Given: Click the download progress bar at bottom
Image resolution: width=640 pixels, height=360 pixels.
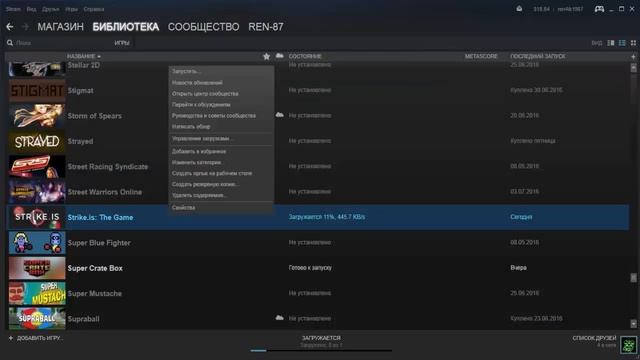Looking at the screenshot, I should click(321, 350).
